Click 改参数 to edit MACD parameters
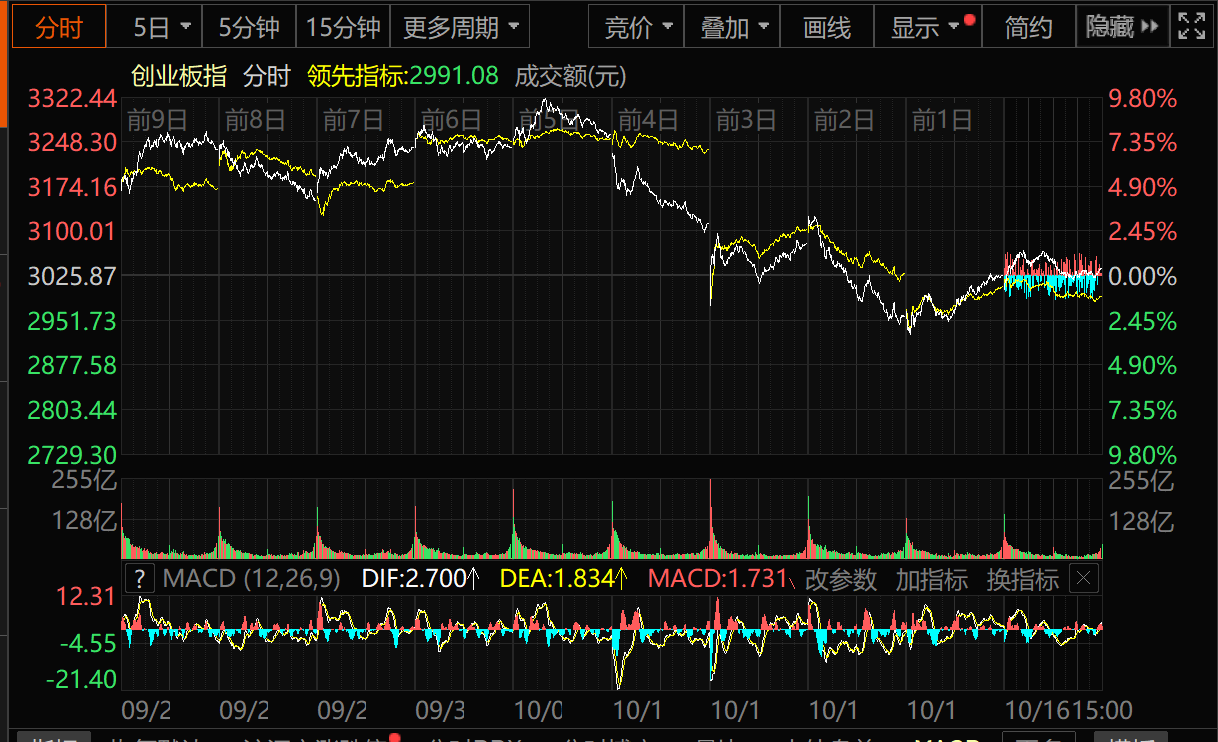Viewport: 1218px width, 742px height. coord(841,579)
